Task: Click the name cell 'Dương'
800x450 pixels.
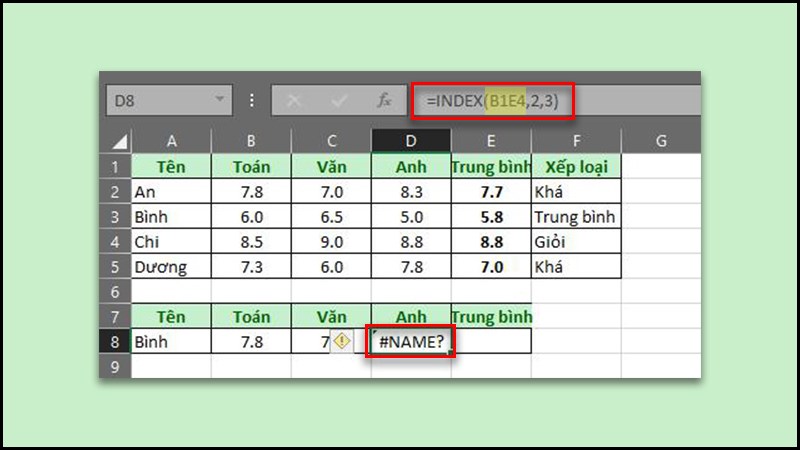Action: [171, 267]
